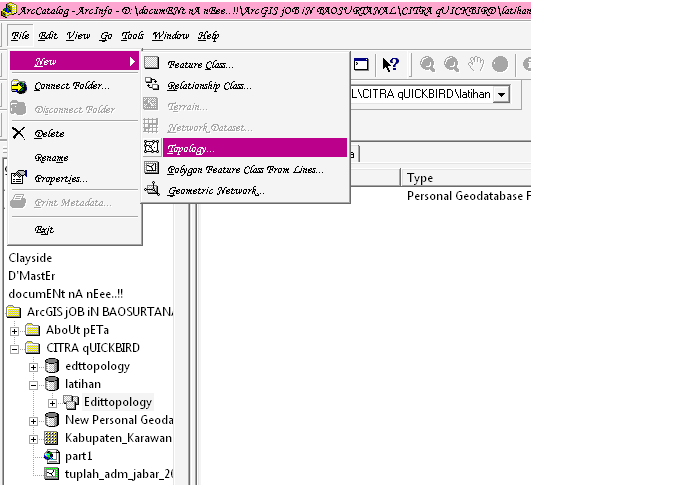Click the ArcGIS jOB folder icon

pyautogui.click(x=14, y=312)
